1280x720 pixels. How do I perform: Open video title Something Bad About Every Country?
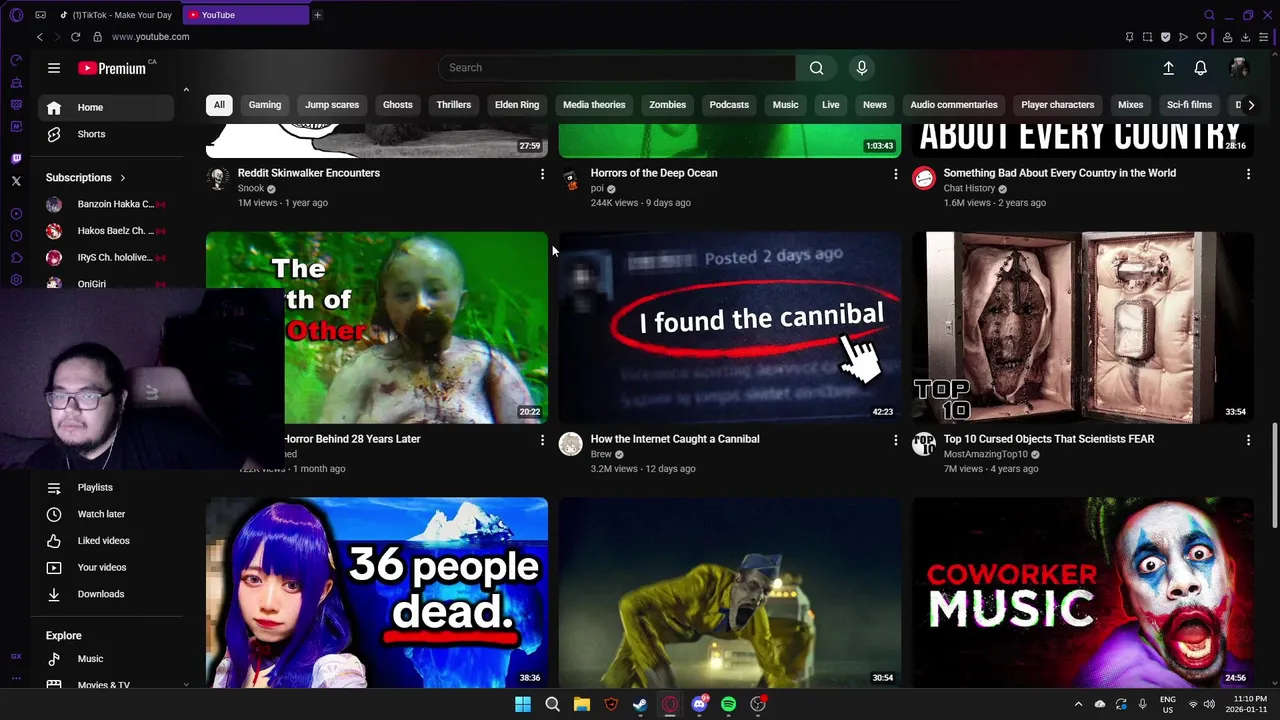click(x=1060, y=173)
